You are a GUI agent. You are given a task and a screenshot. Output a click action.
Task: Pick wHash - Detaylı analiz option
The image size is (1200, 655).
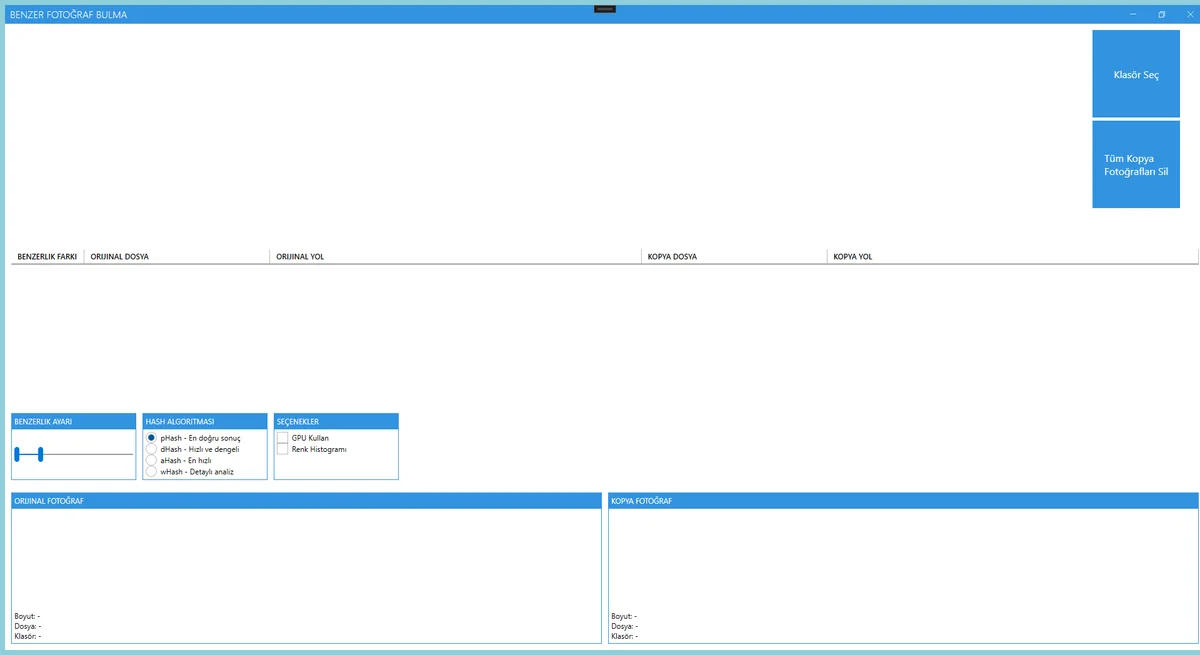(x=152, y=471)
